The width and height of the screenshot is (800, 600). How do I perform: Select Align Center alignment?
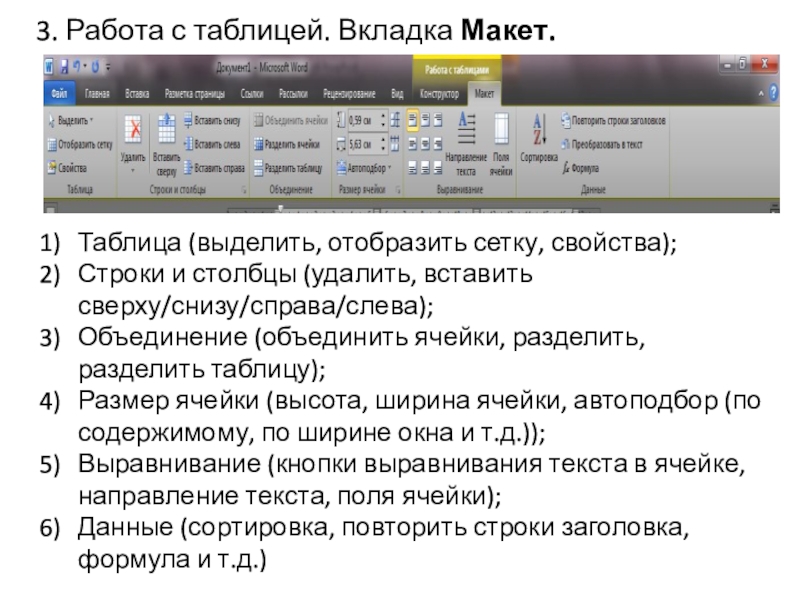(x=426, y=144)
